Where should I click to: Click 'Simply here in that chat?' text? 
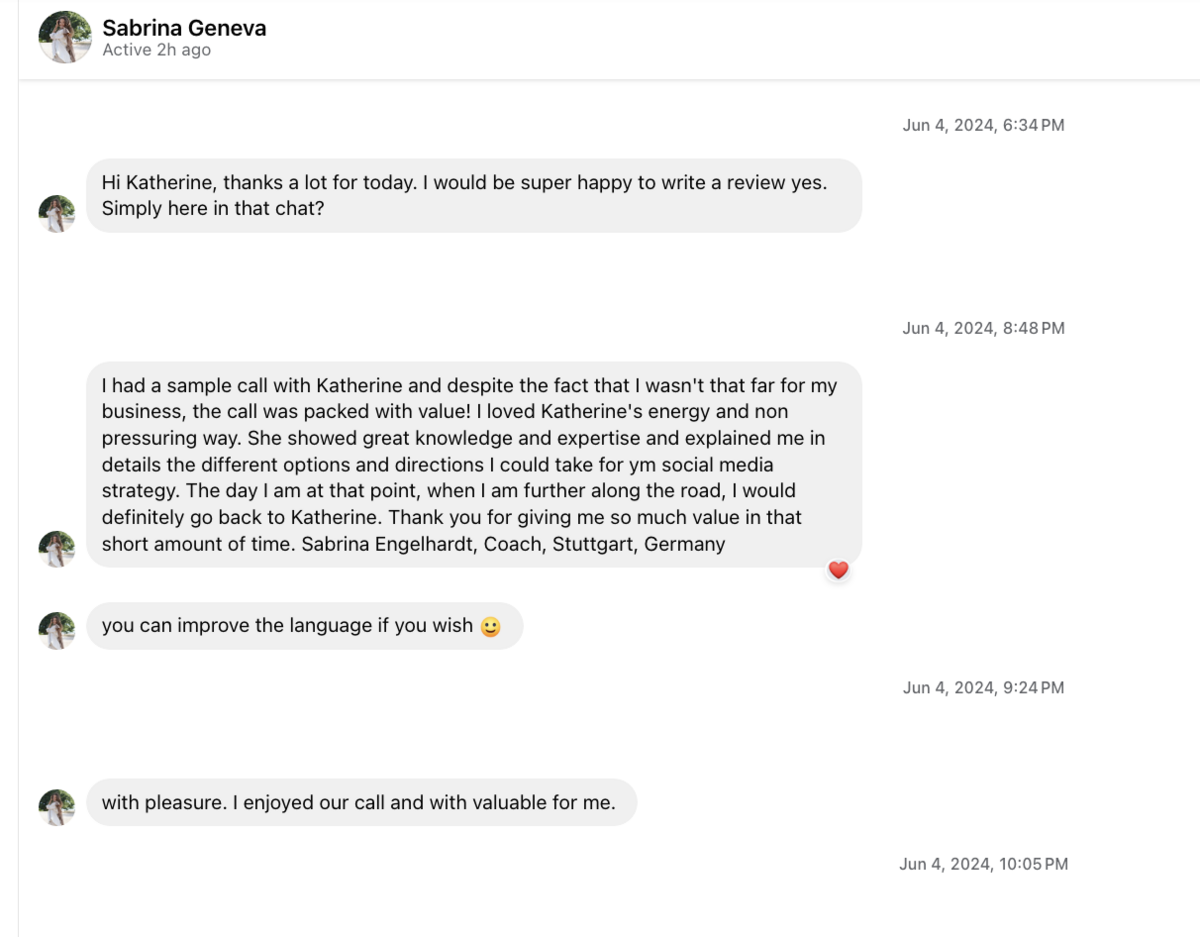[213, 210]
